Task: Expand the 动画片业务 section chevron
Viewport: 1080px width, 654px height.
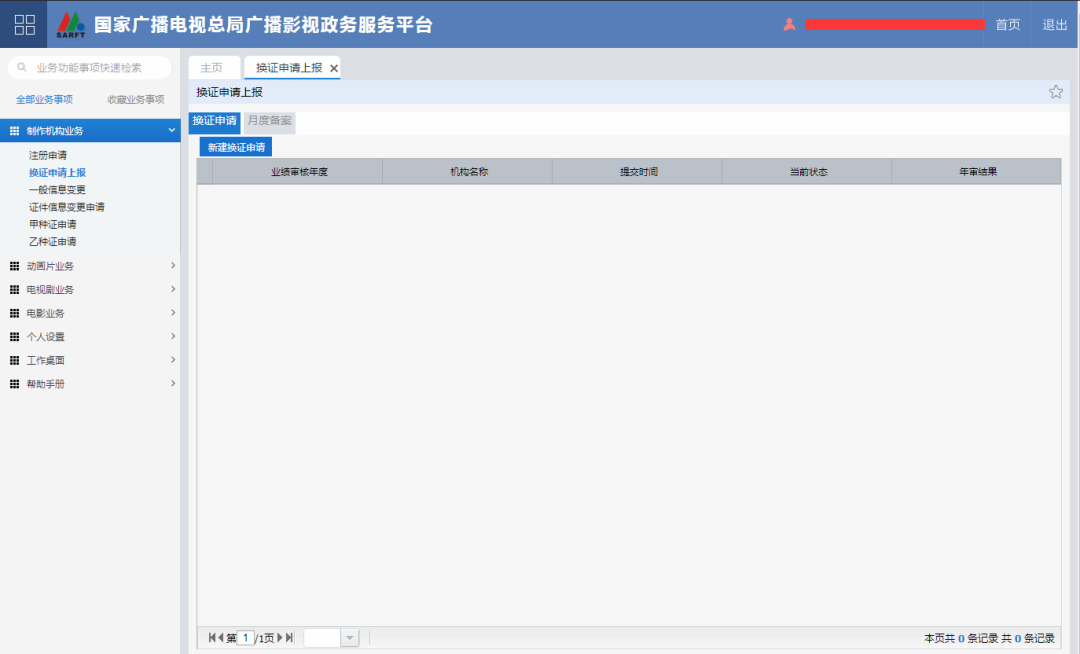Action: 173,266
